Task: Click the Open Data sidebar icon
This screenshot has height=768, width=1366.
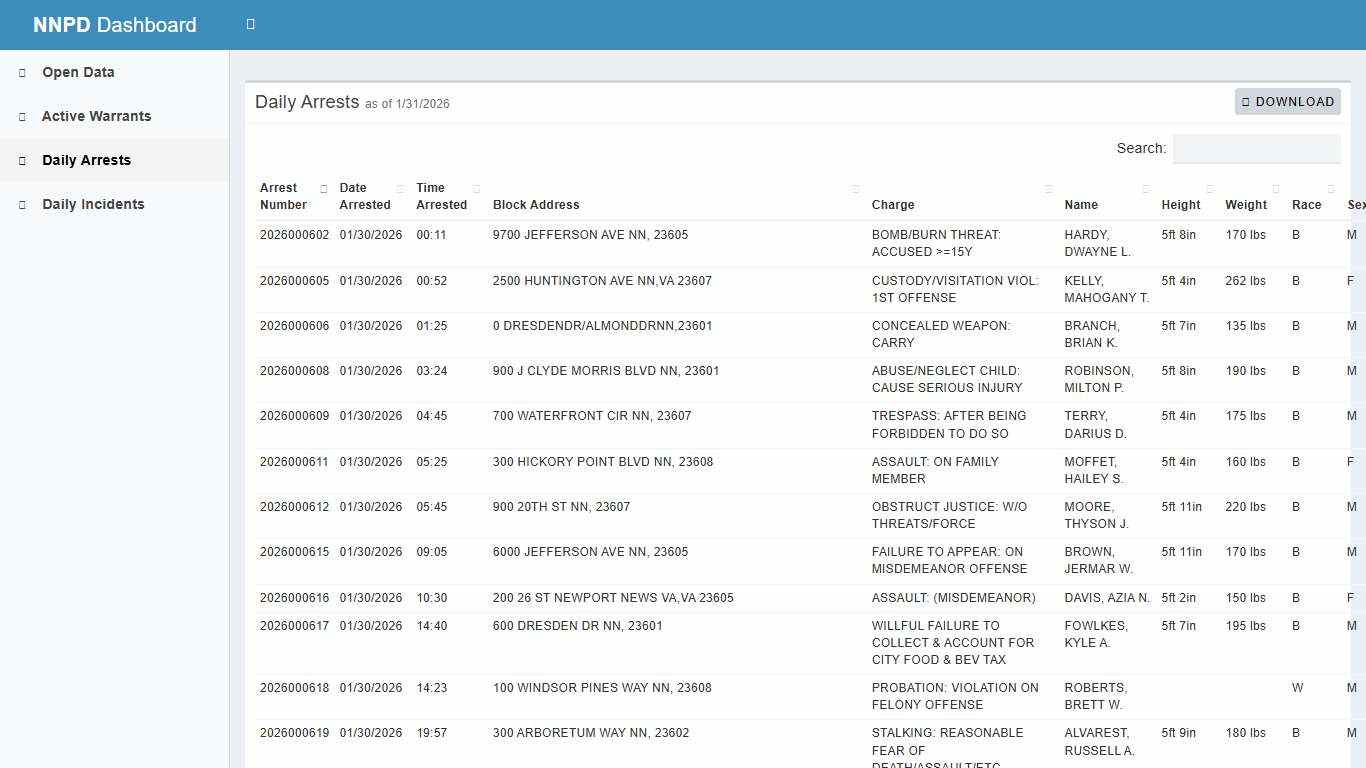Action: coord(20,72)
